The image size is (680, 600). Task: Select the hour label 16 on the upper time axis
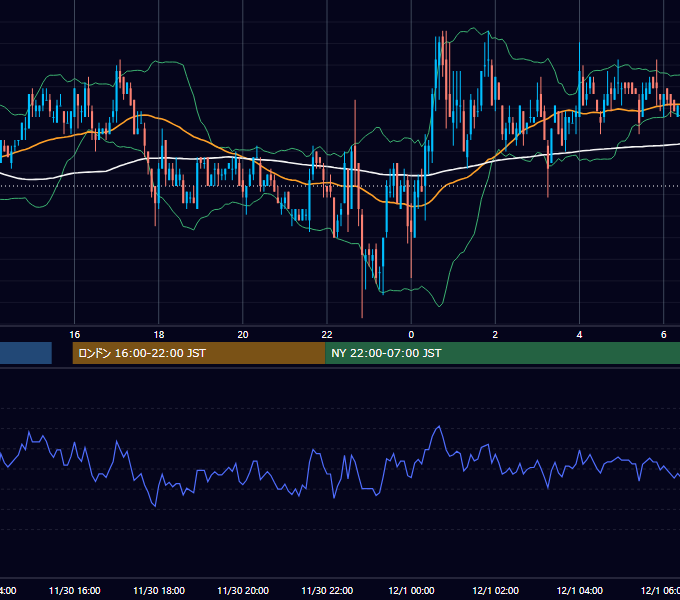(75, 334)
